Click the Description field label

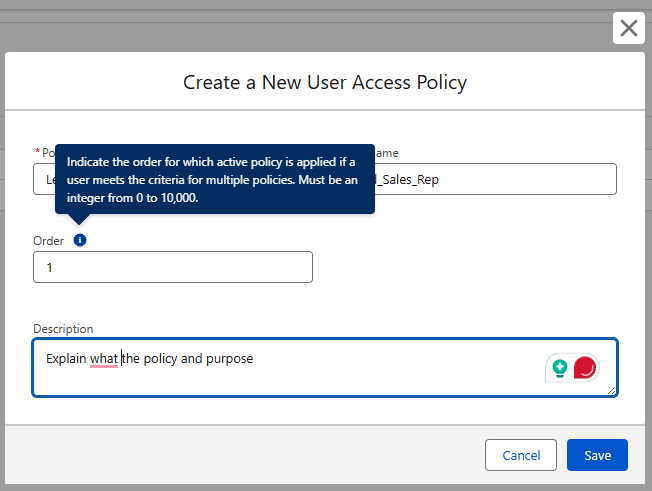click(63, 329)
